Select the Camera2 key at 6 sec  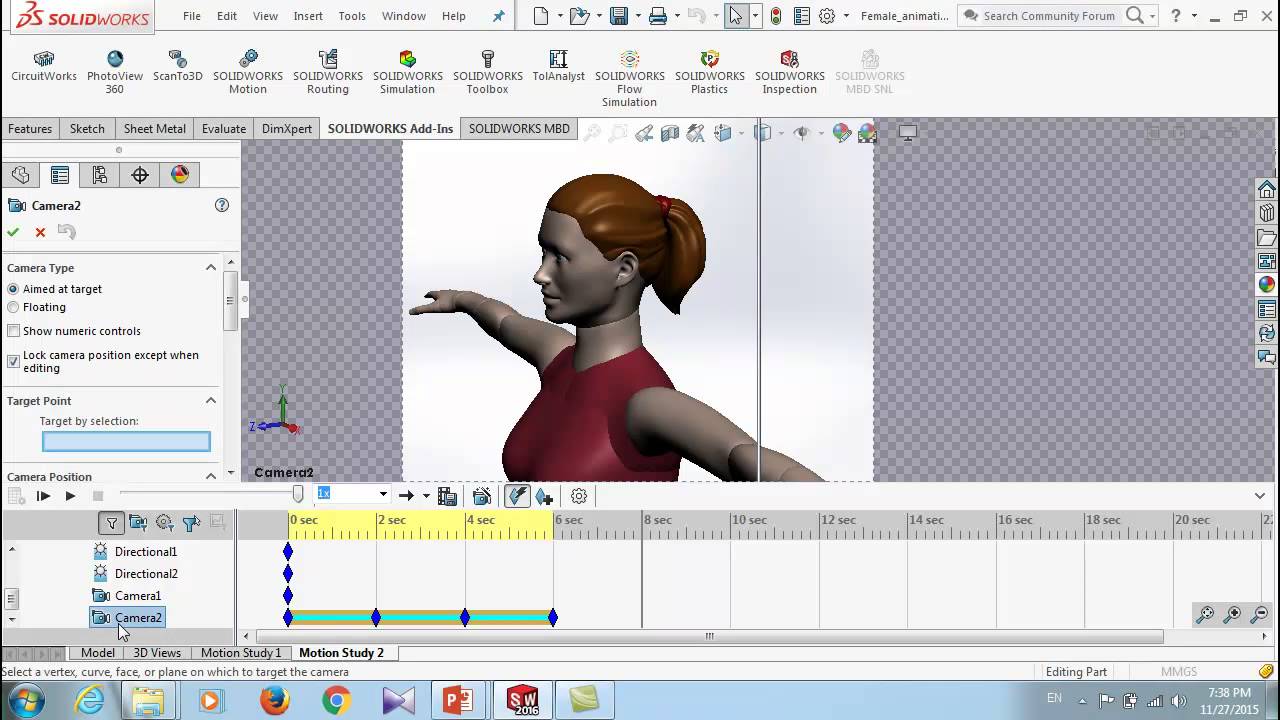[x=553, y=618]
